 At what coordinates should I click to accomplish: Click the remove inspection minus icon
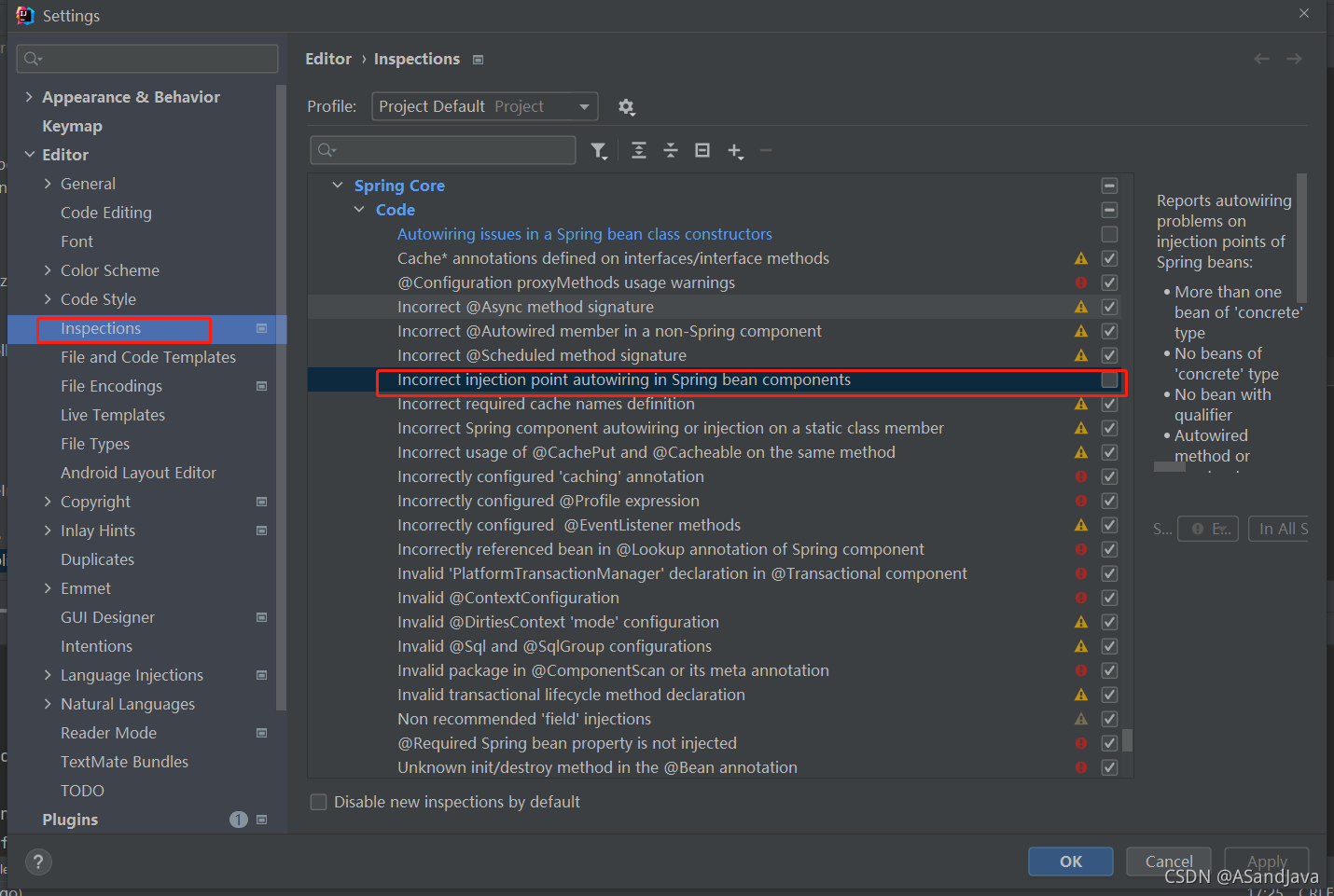[x=766, y=150]
